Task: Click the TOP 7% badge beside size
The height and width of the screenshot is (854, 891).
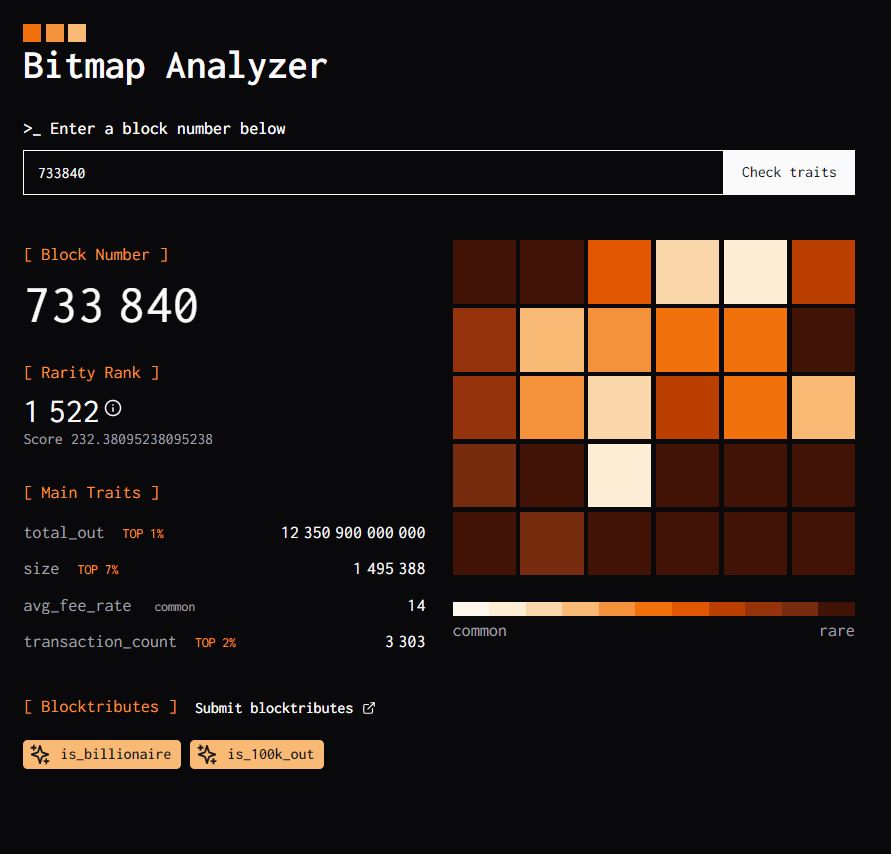Action: [x=98, y=569]
